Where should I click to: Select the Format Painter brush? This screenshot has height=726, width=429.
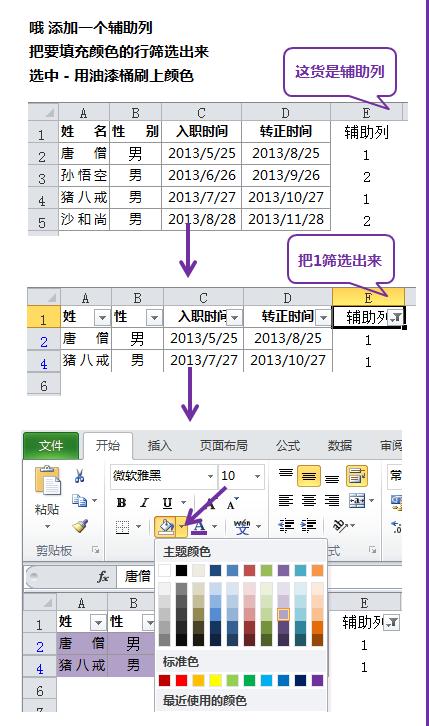(x=80, y=526)
